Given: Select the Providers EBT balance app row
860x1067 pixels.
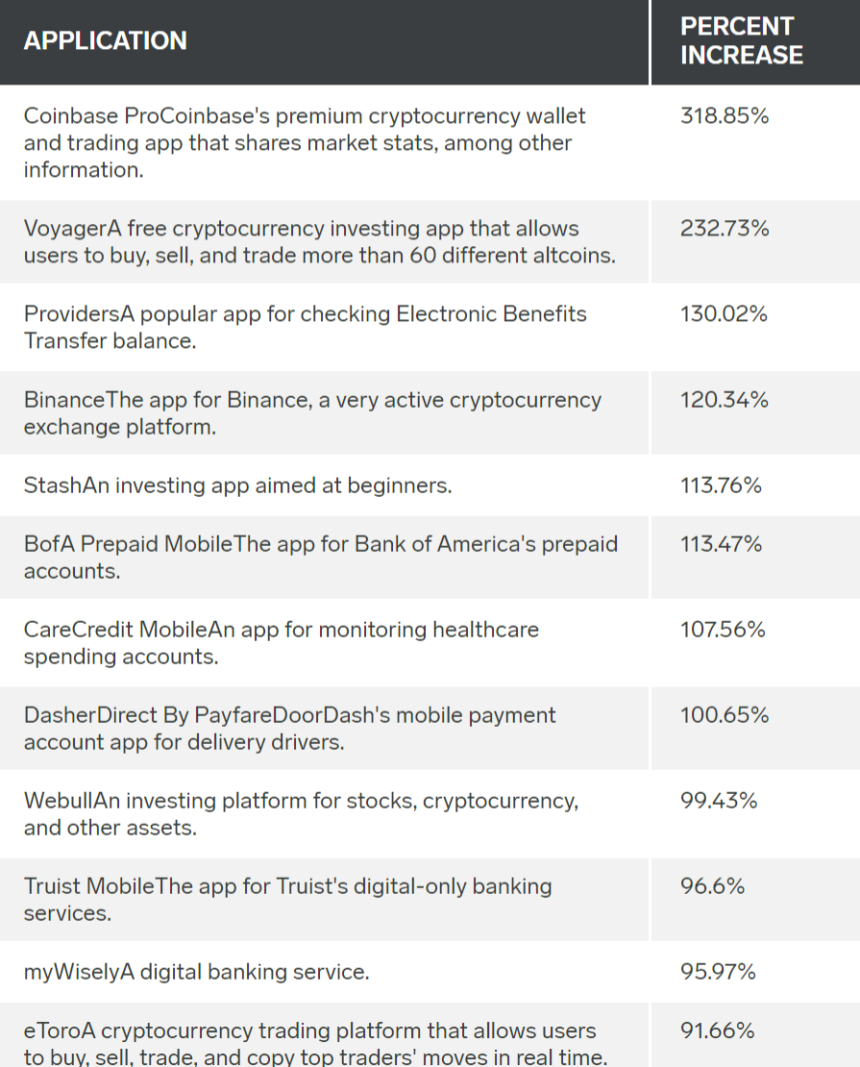Looking at the screenshot, I should pos(305,327).
